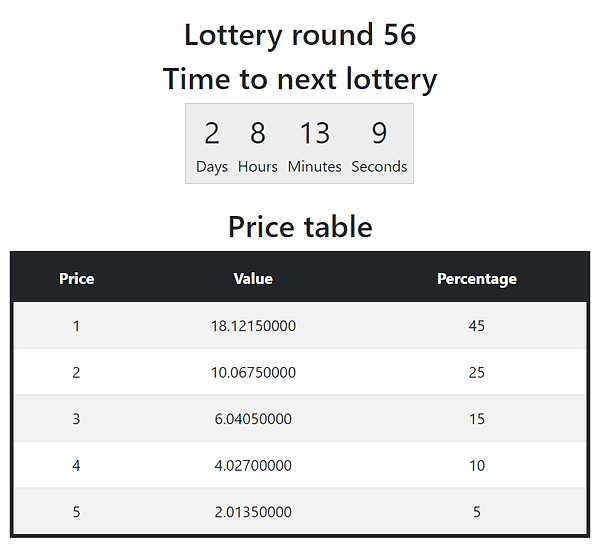
Task: Click the Price table heading
Action: coord(300,227)
